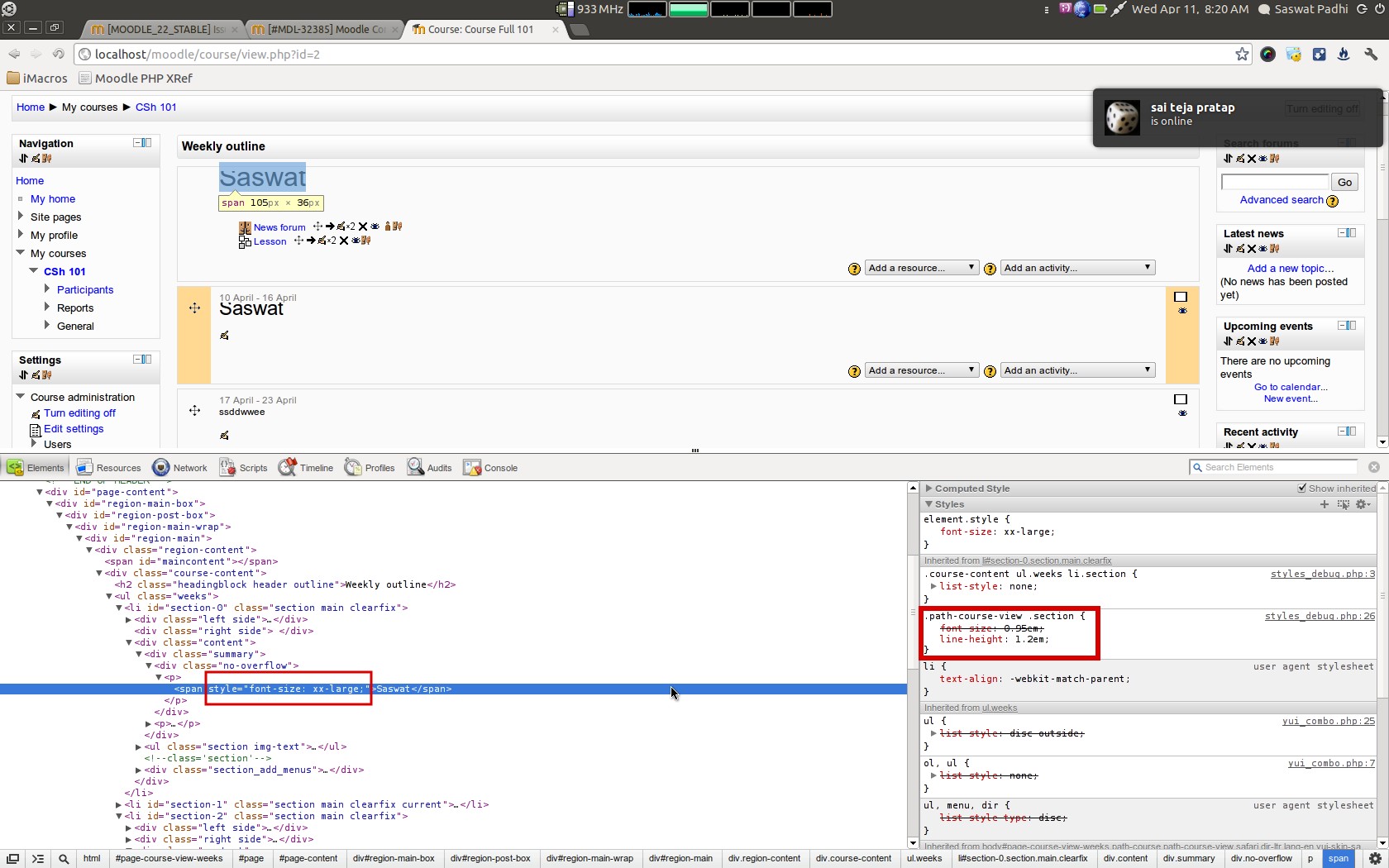
Task: Click Turn editing off link
Action: pyautogui.click(x=79, y=413)
